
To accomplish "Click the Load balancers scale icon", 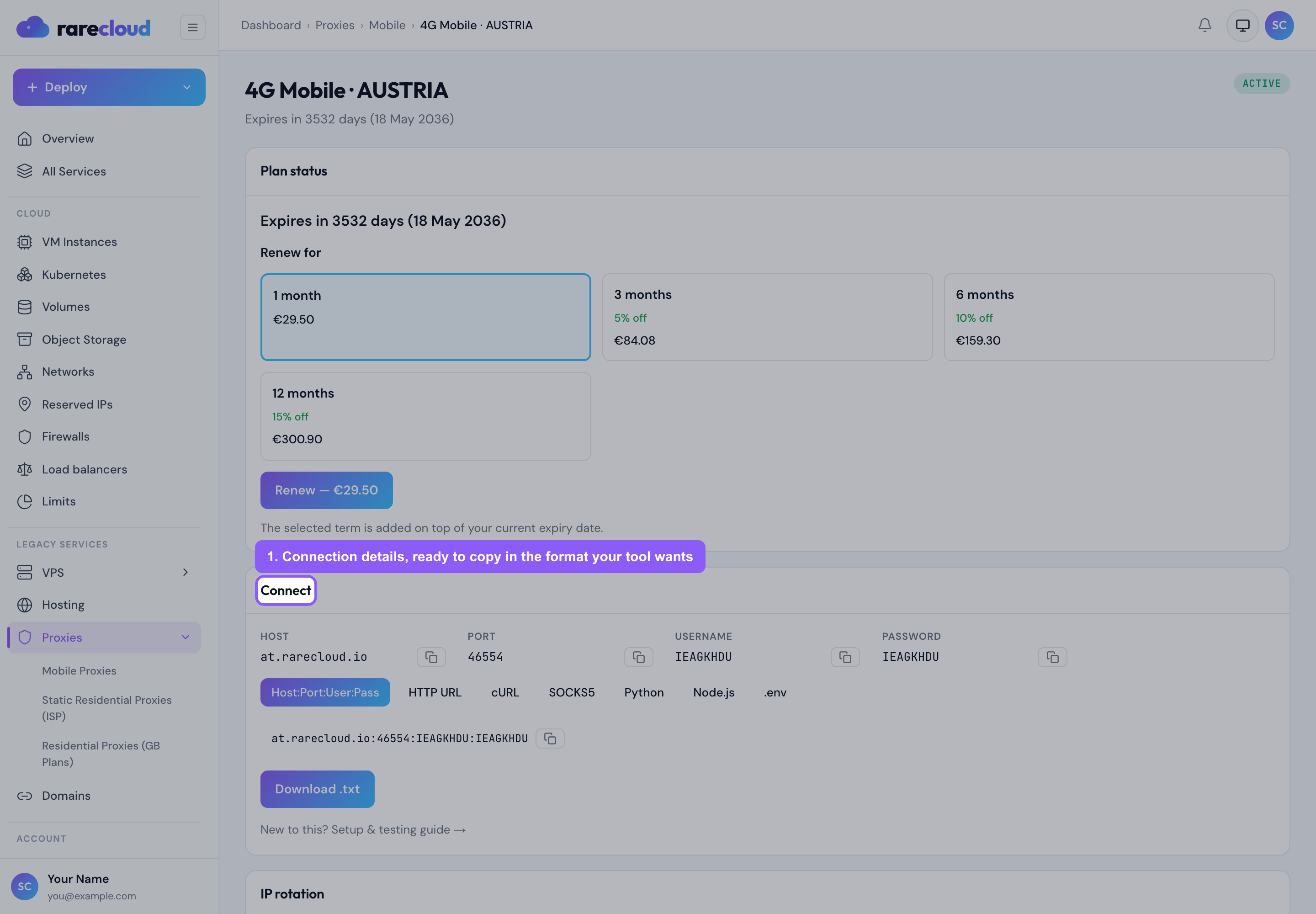I will click(x=25, y=470).
